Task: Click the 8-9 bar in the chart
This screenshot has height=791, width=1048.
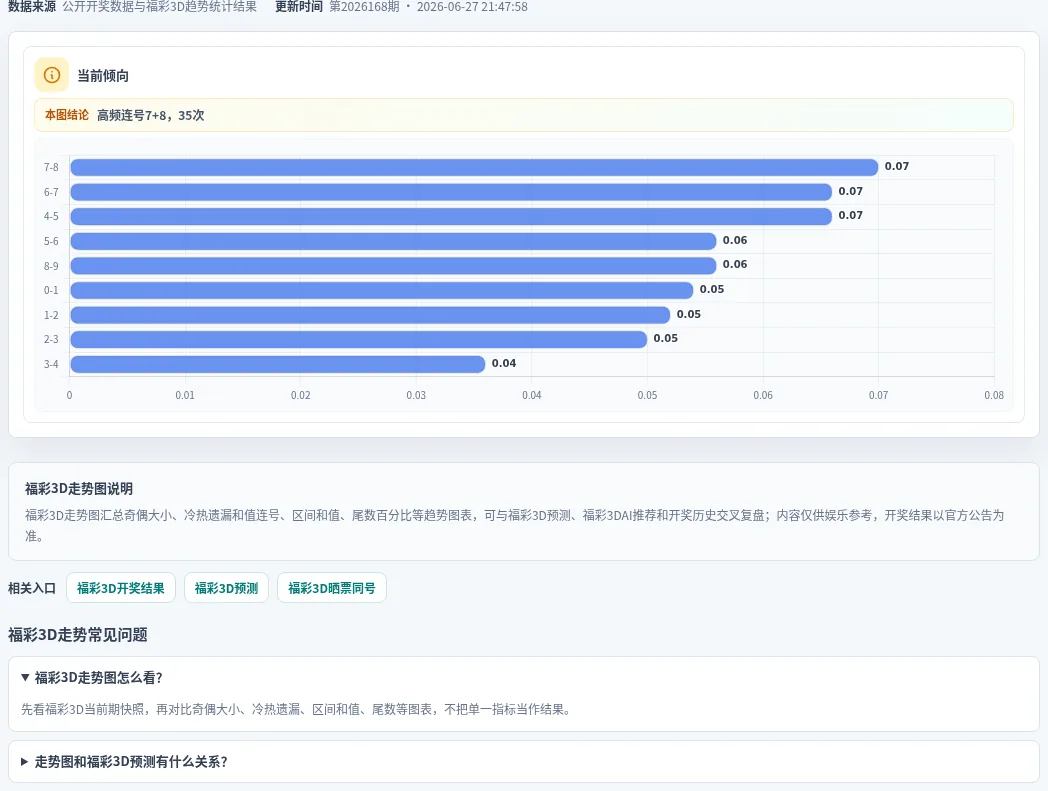Action: tap(393, 265)
